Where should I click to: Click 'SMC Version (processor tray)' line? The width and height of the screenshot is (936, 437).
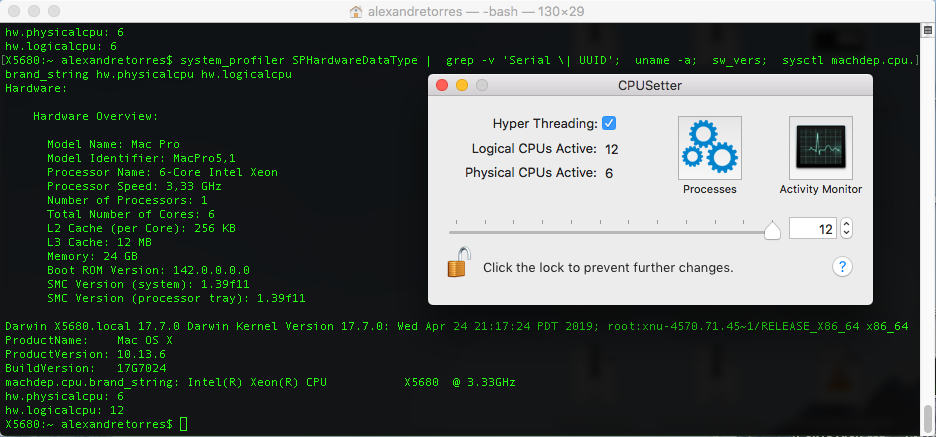pos(176,298)
